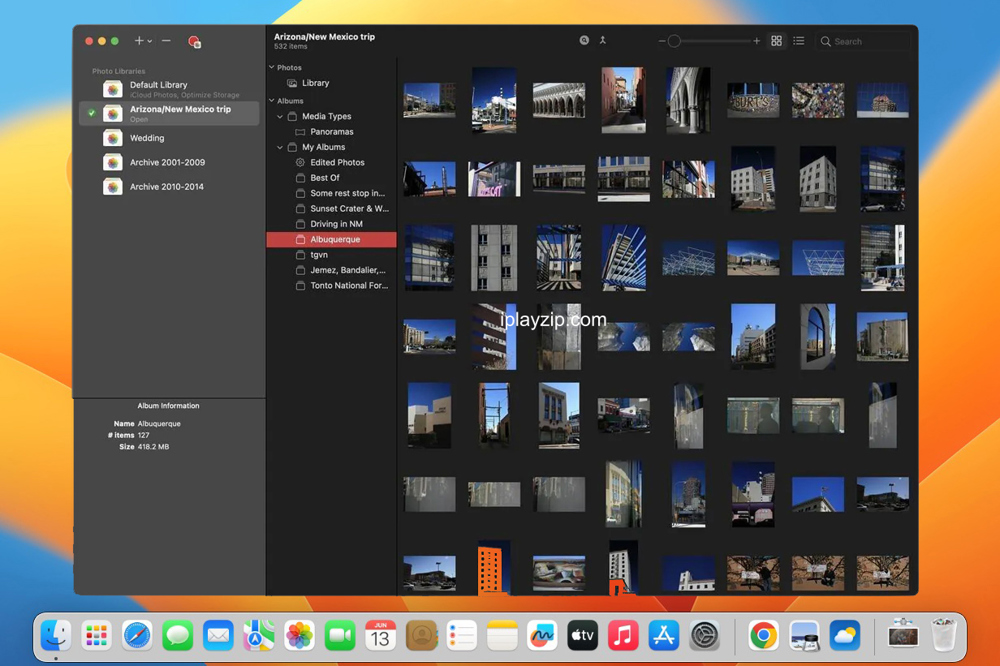Switch to list view
The image size is (1000, 666).
coord(799,41)
